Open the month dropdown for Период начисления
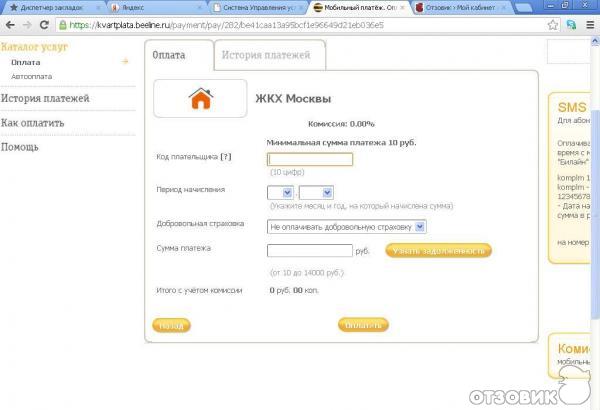The height and width of the screenshot is (410, 600). (x=280, y=192)
